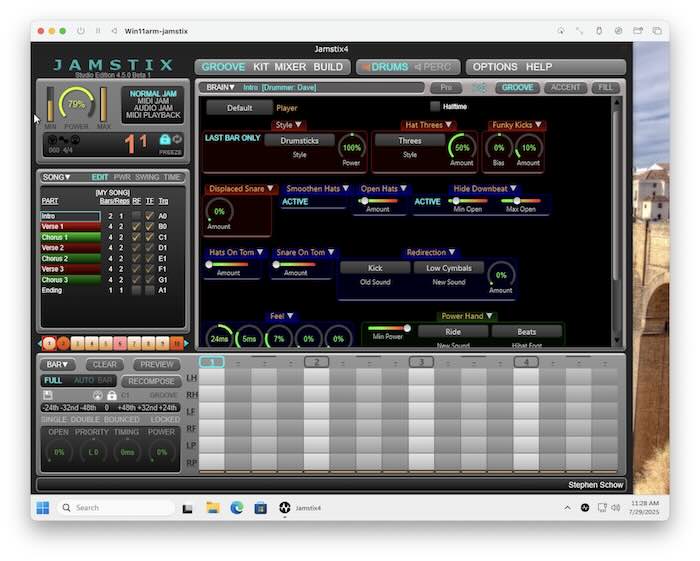
Task: Click the Perc speaker icon
Action: coord(418,67)
